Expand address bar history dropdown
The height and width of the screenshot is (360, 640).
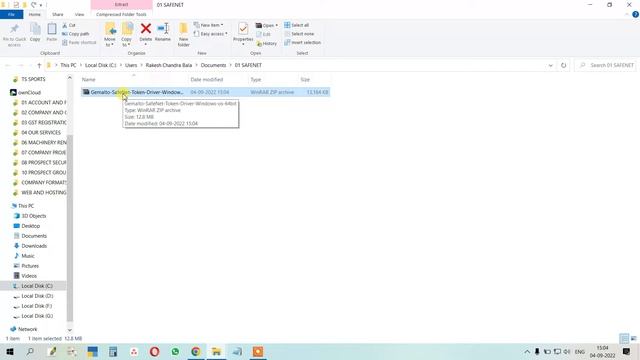[x=550, y=65]
